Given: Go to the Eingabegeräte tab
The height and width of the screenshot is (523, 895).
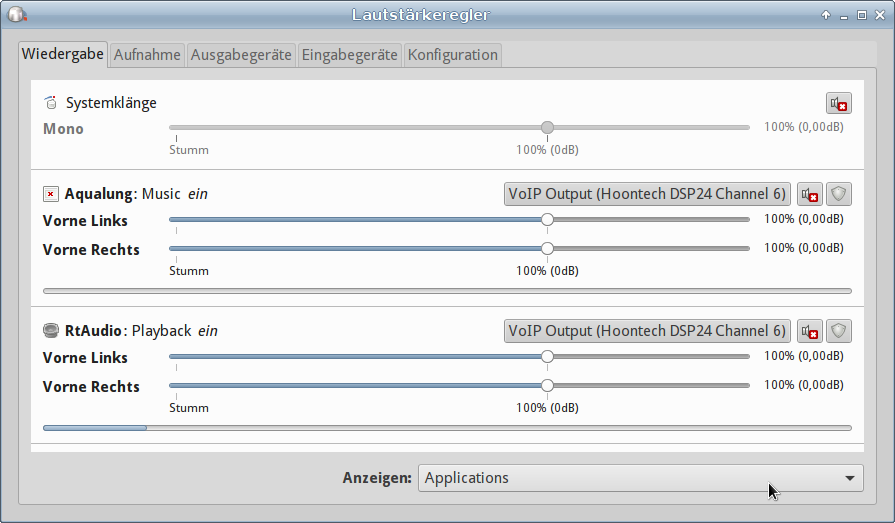Looking at the screenshot, I should click(350, 55).
